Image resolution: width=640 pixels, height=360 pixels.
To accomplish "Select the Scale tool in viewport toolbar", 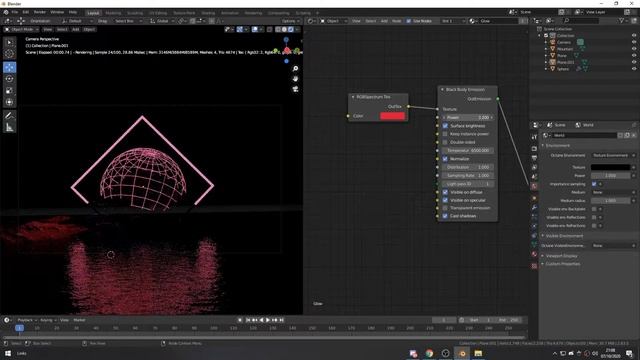I will [10, 91].
